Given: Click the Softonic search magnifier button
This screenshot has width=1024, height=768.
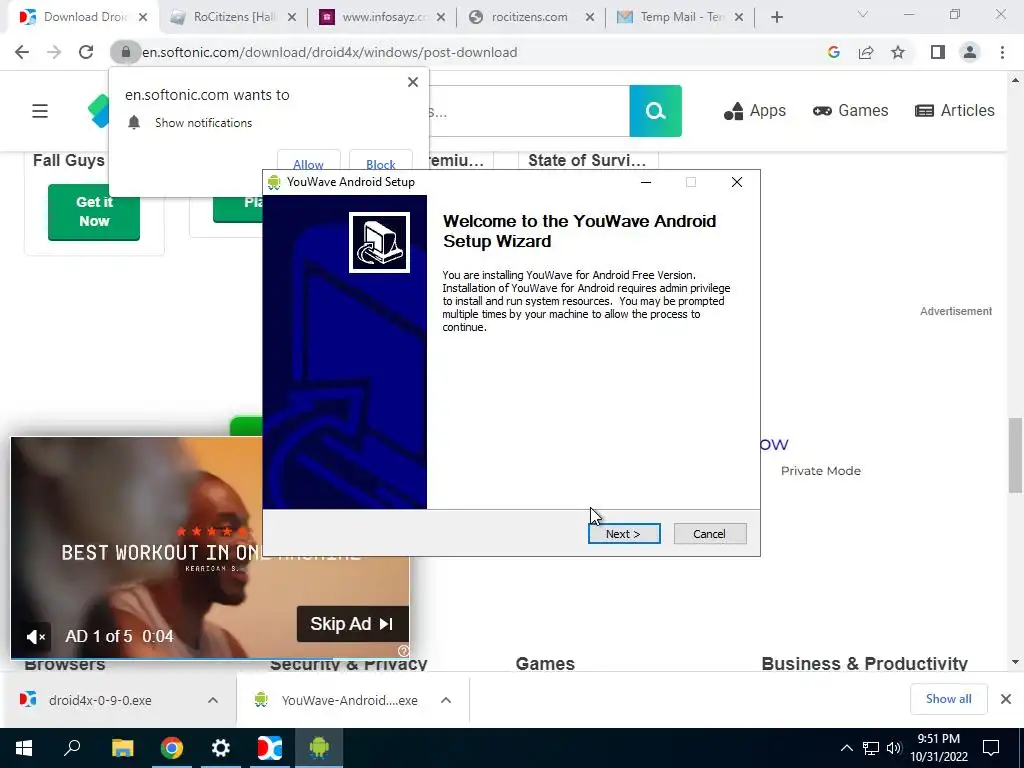Looking at the screenshot, I should coord(656,111).
